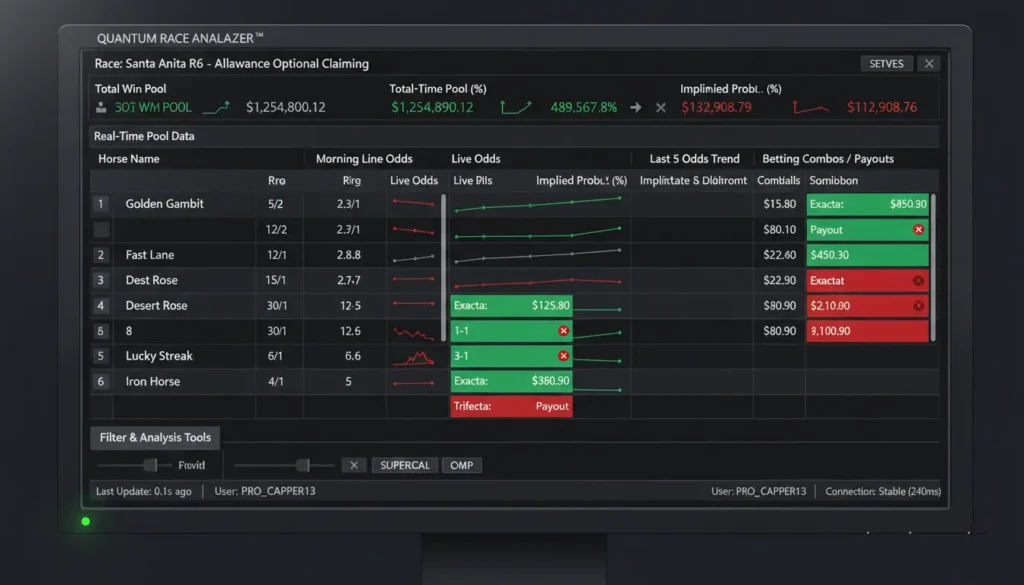1024x585 pixels.
Task: Click the SUPERCAL button
Action: 405,466
